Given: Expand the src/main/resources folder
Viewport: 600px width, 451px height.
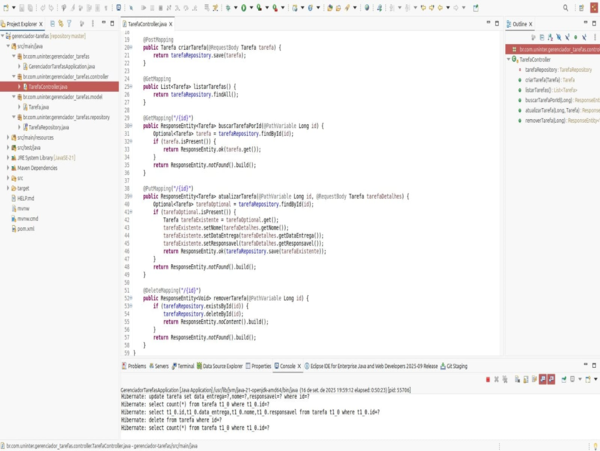Looking at the screenshot, I should (x=10, y=137).
